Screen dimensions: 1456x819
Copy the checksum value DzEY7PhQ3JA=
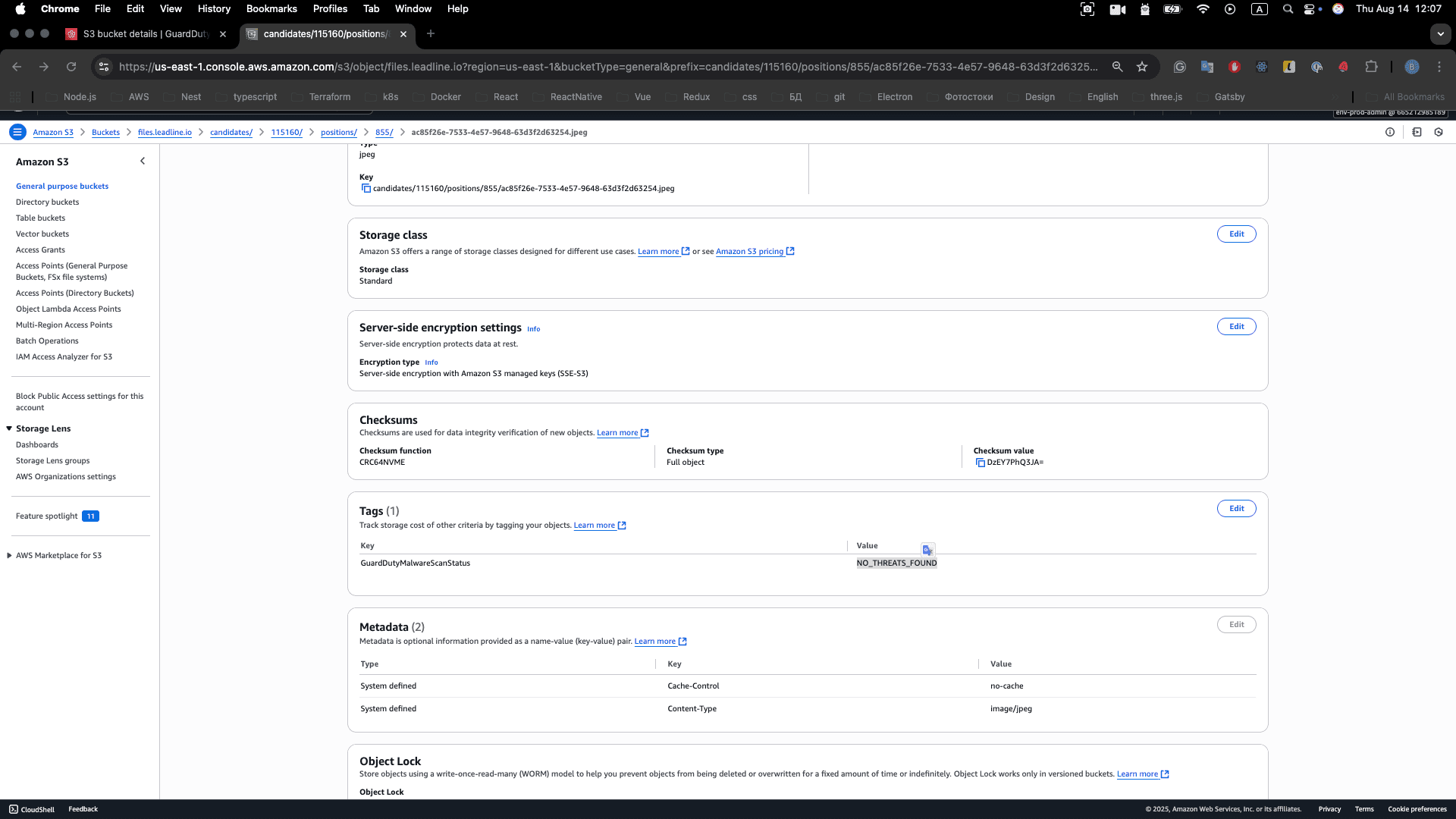tap(980, 463)
